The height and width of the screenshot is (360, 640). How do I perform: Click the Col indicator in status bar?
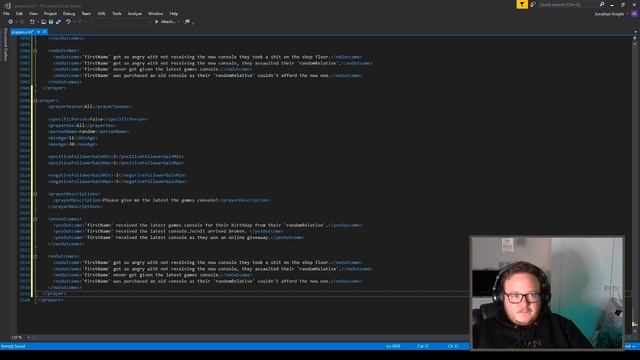click(422, 346)
